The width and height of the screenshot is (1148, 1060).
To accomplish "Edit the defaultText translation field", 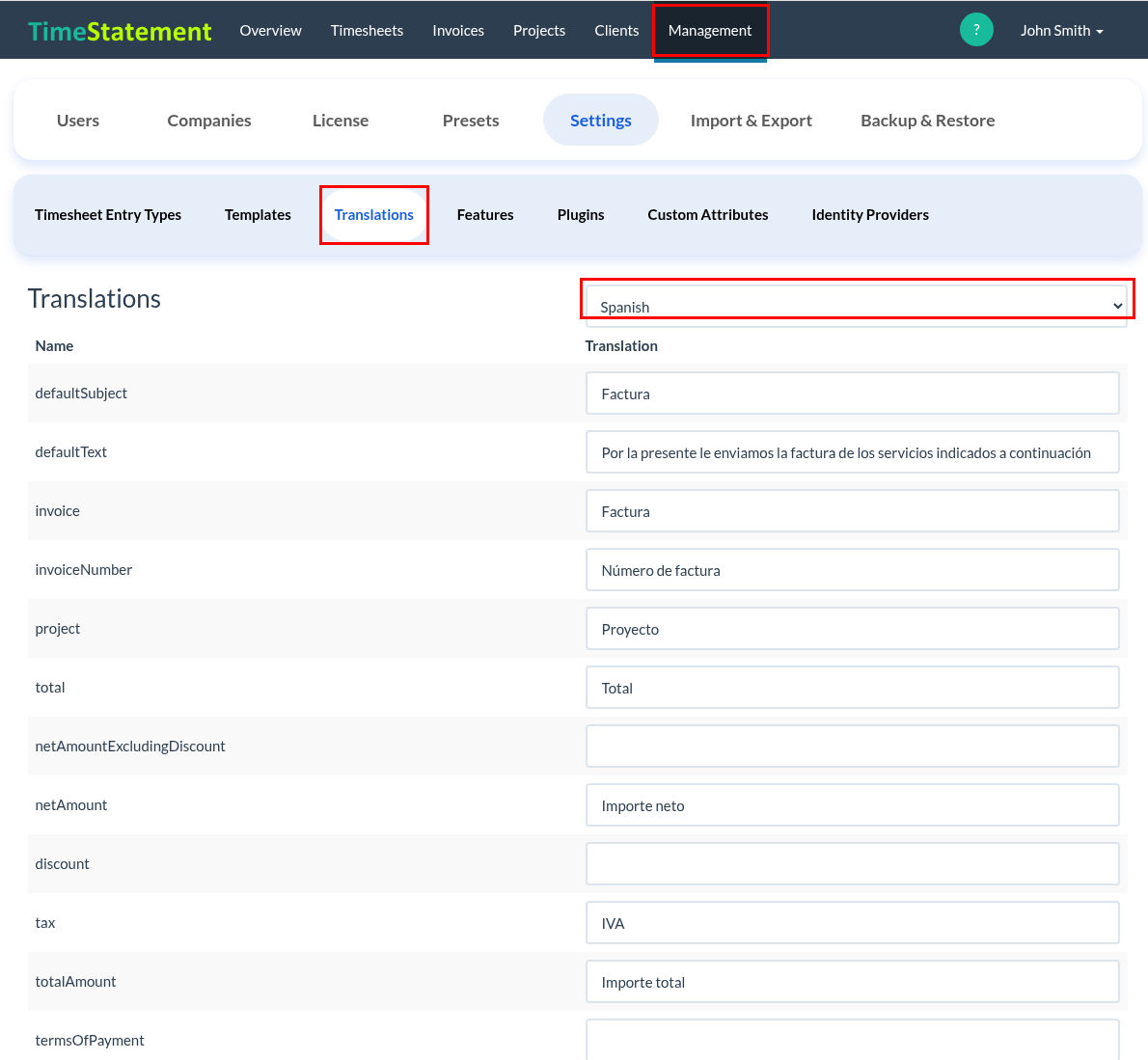I will pyautogui.click(x=852, y=452).
